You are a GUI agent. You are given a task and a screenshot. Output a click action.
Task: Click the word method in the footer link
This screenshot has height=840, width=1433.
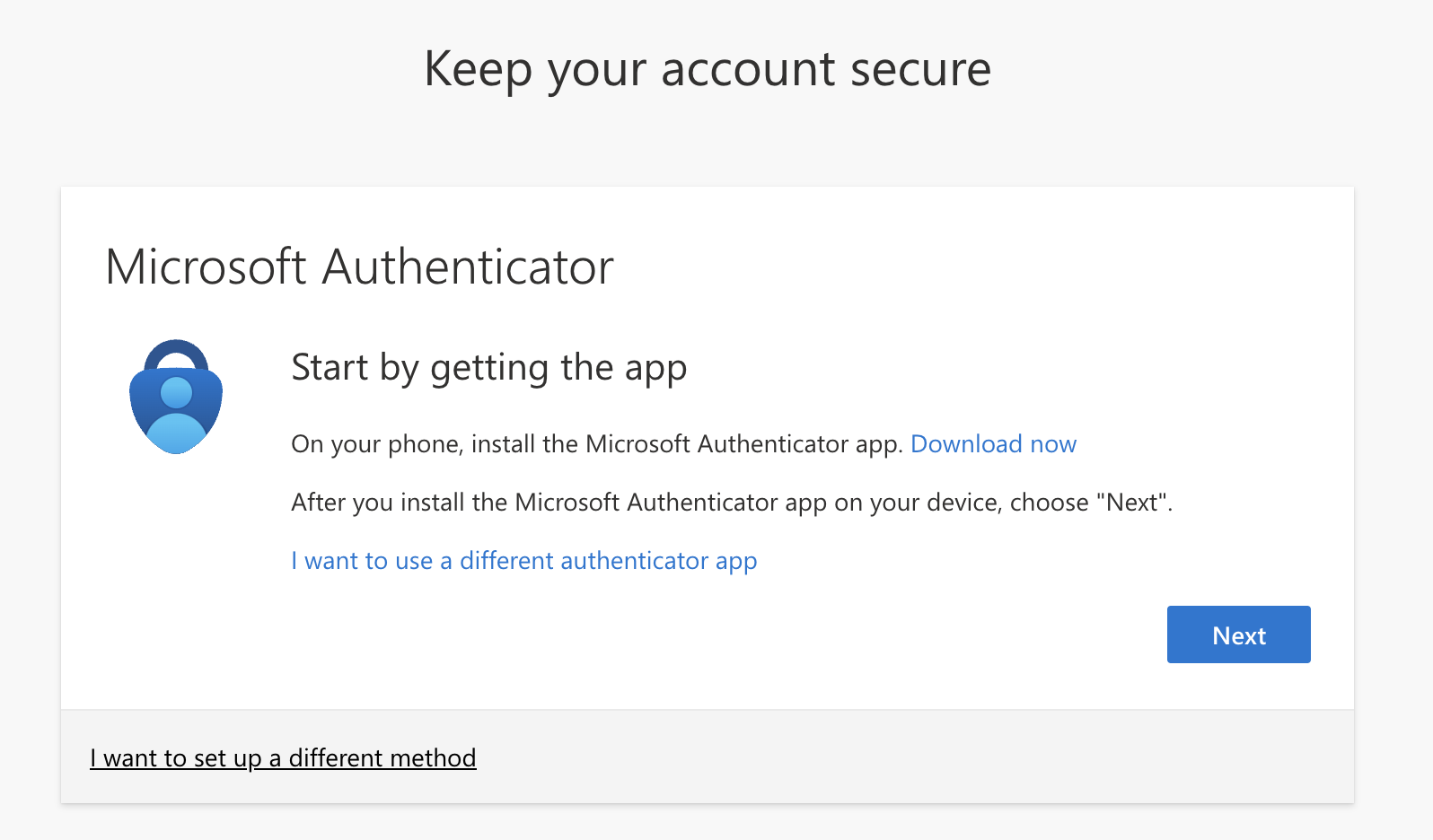pyautogui.click(x=433, y=758)
